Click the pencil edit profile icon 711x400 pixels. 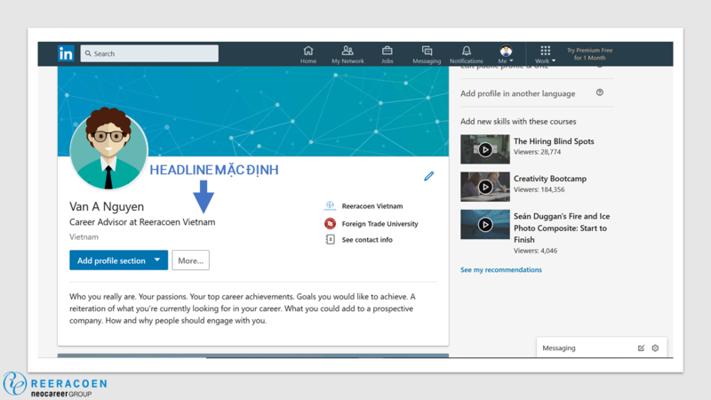coord(429,176)
